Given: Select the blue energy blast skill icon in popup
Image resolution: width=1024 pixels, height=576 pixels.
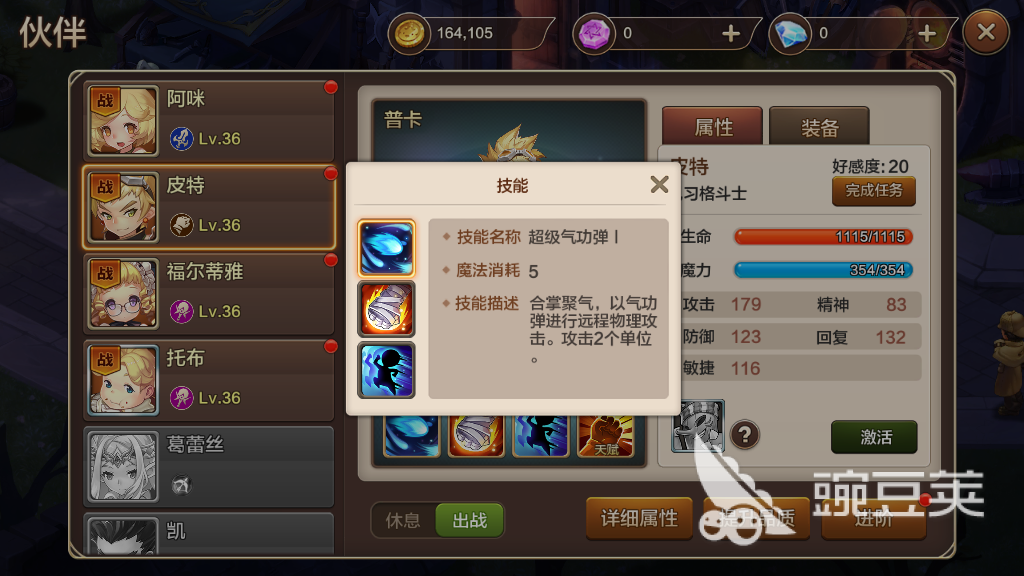Looking at the screenshot, I should tap(386, 248).
